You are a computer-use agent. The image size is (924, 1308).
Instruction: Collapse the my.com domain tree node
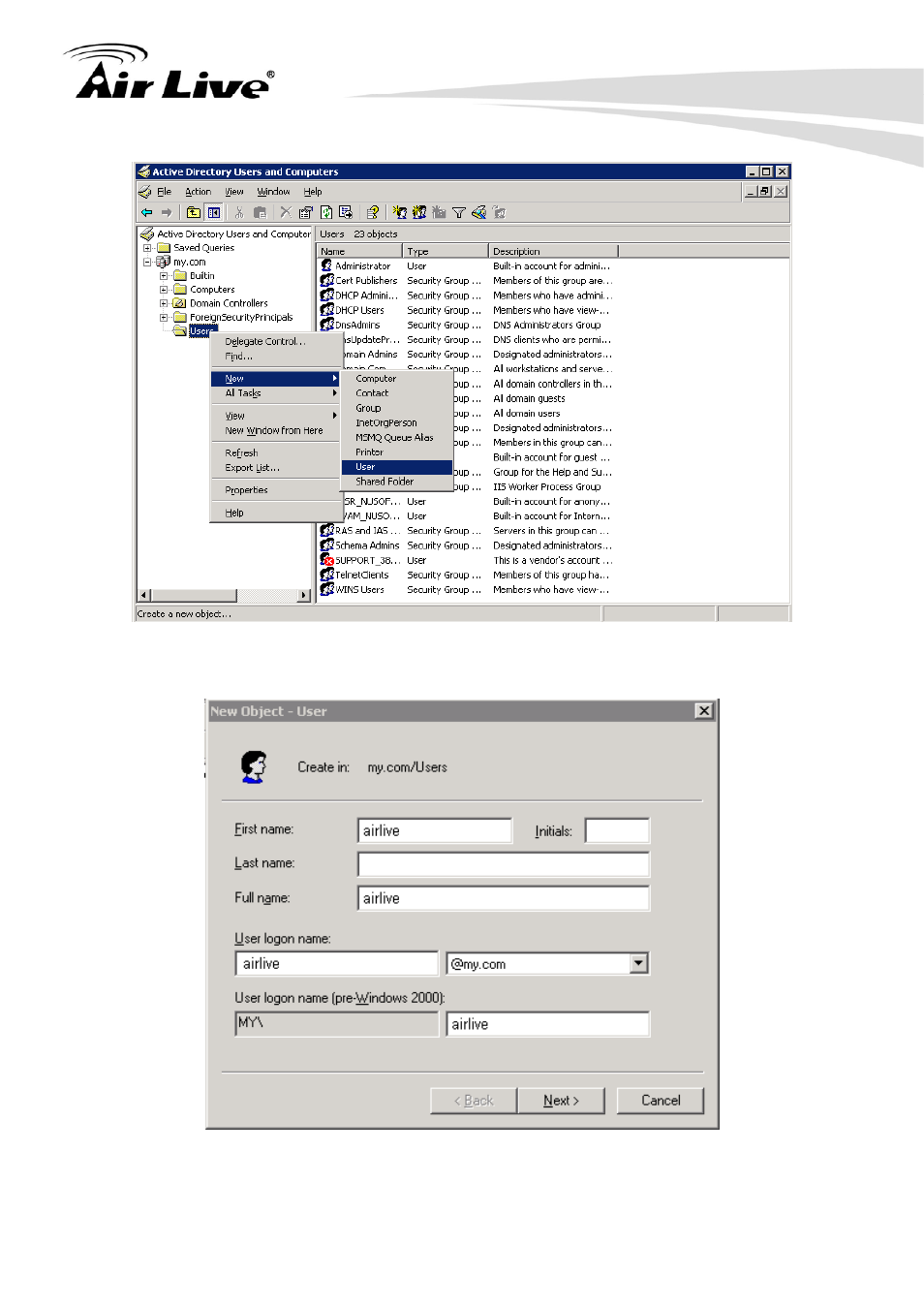click(x=147, y=262)
